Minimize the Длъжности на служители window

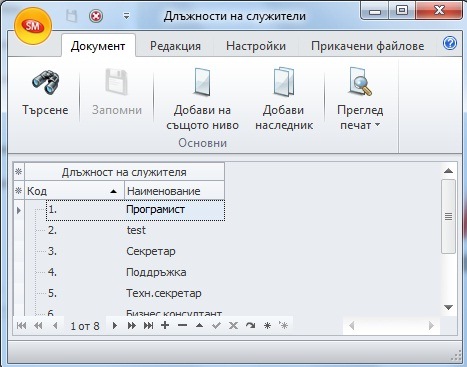(376, 12)
